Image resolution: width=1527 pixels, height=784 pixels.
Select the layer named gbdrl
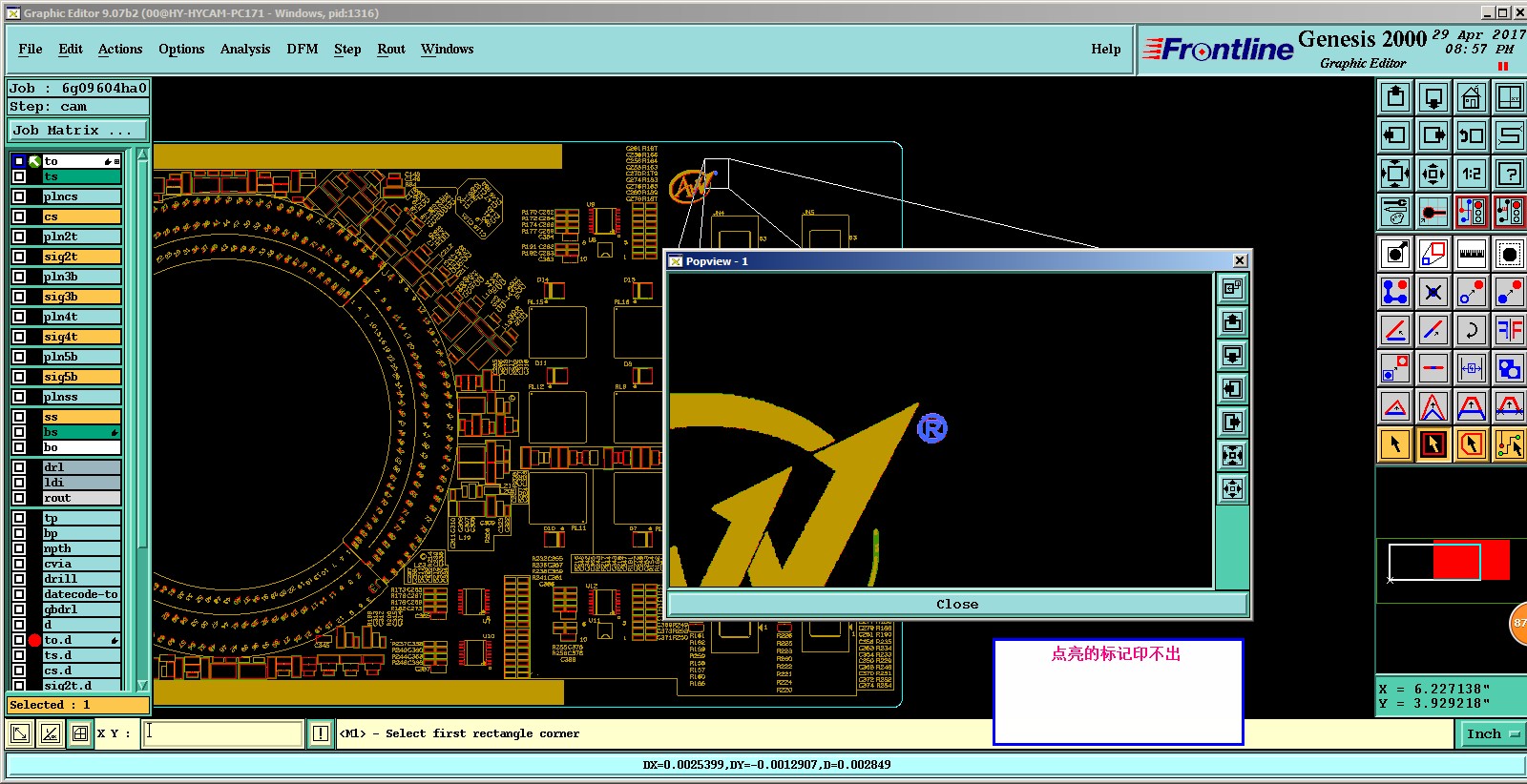point(82,609)
